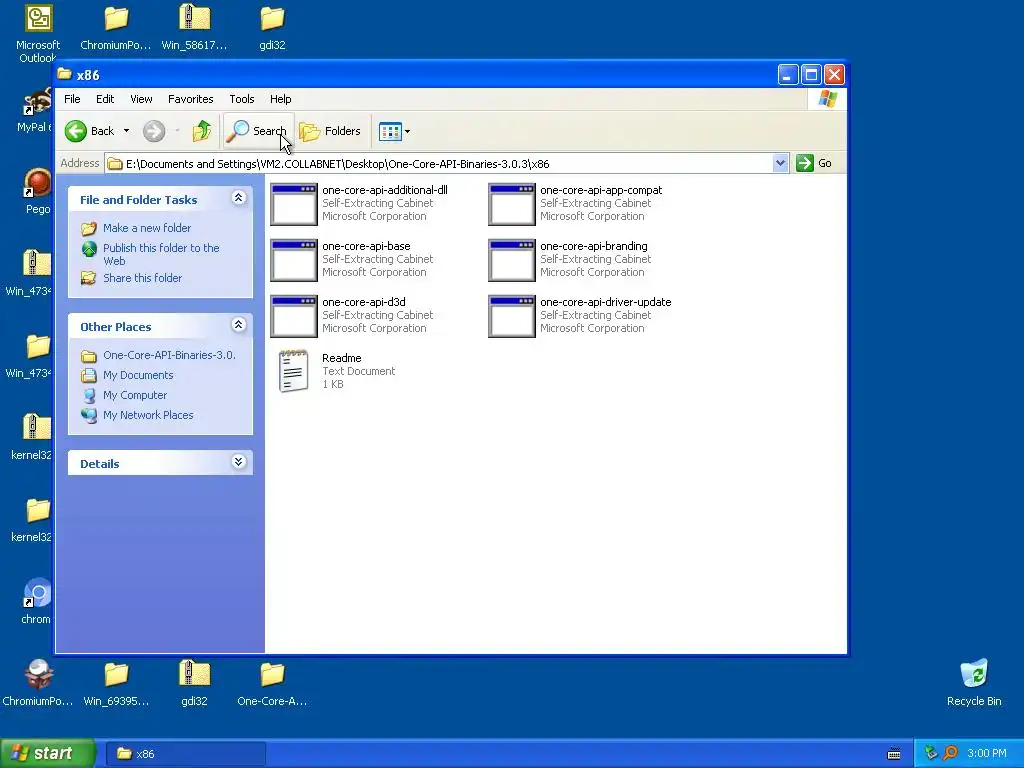
Task: Toggle the Folders pane button
Action: click(330, 131)
